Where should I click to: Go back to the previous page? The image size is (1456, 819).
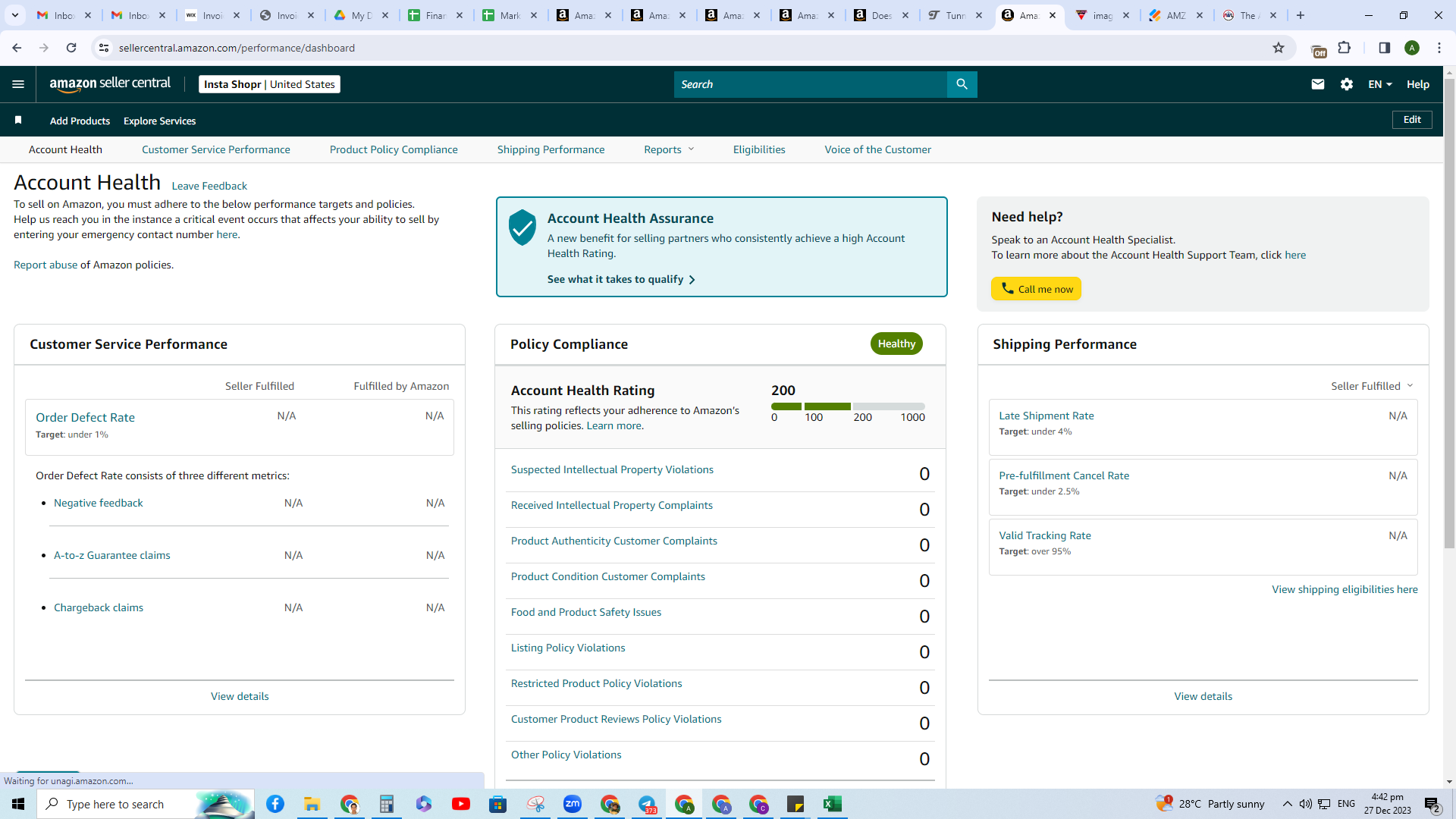tap(17, 48)
